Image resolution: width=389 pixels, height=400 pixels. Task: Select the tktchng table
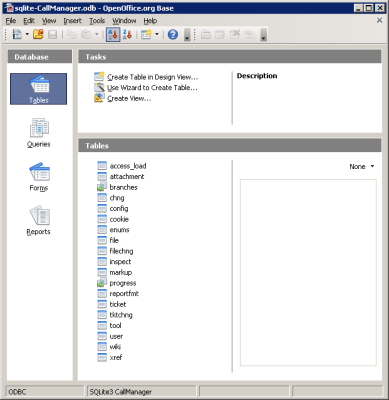tap(121, 315)
